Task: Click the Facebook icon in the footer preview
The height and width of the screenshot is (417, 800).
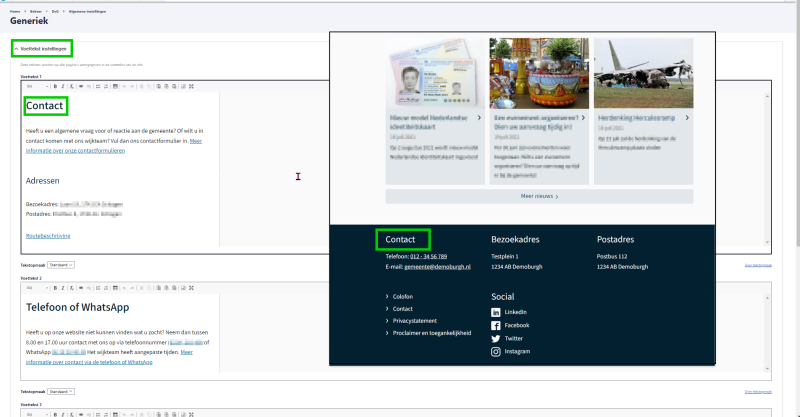Action: tap(496, 326)
